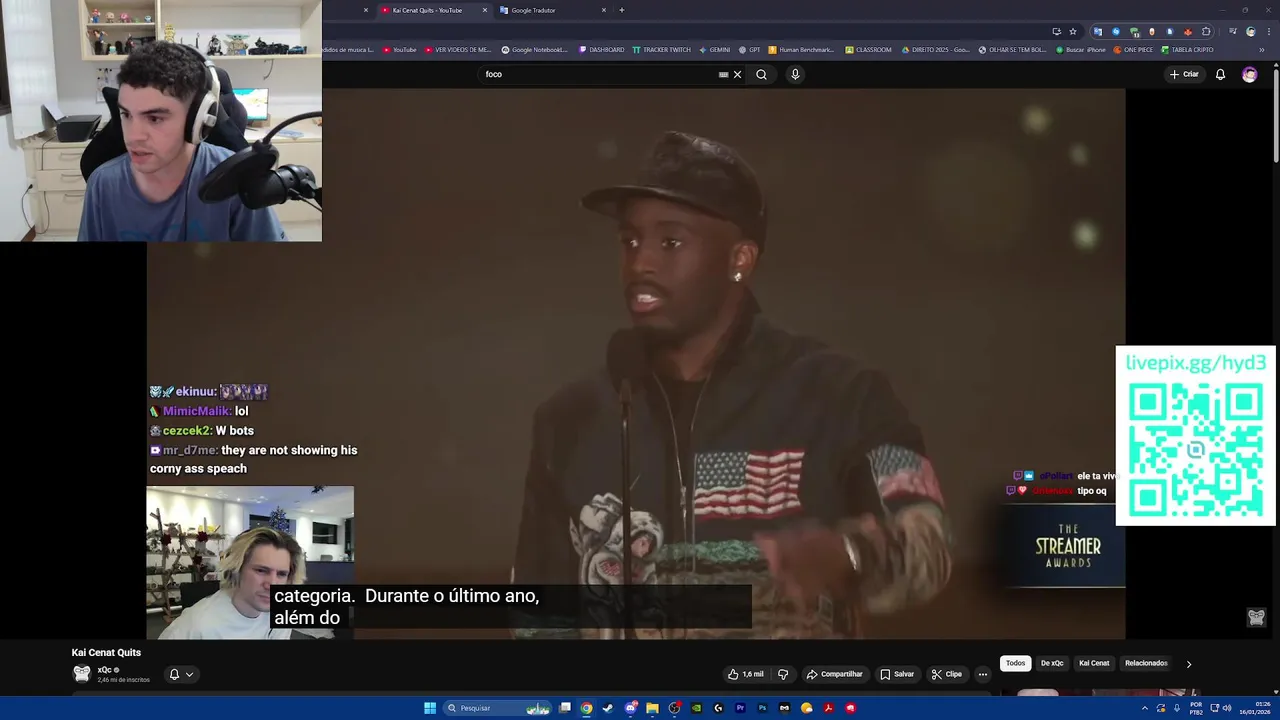Screen dimensions: 1280x720
Task: Like the video with thumbs up
Action: pyautogui.click(x=746, y=674)
